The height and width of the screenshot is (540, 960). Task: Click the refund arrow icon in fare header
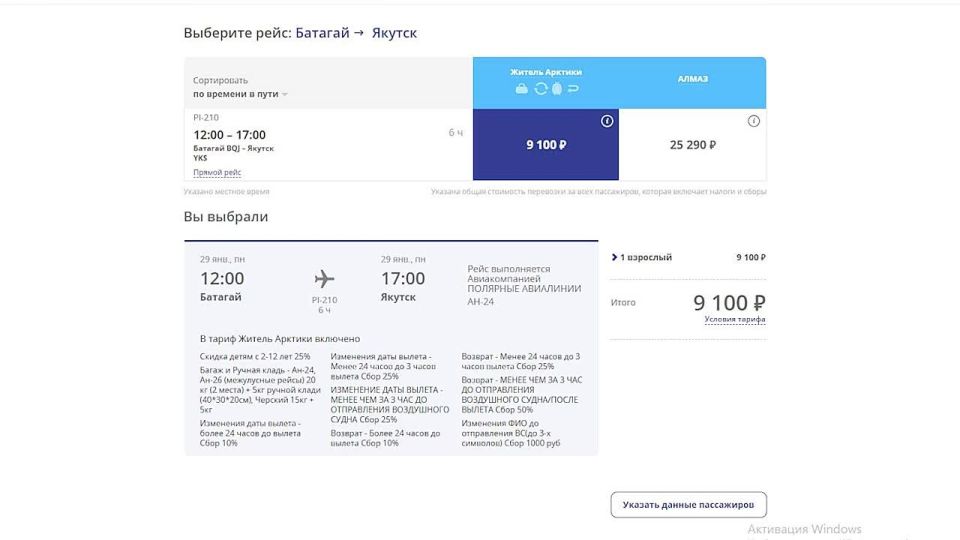coord(573,89)
